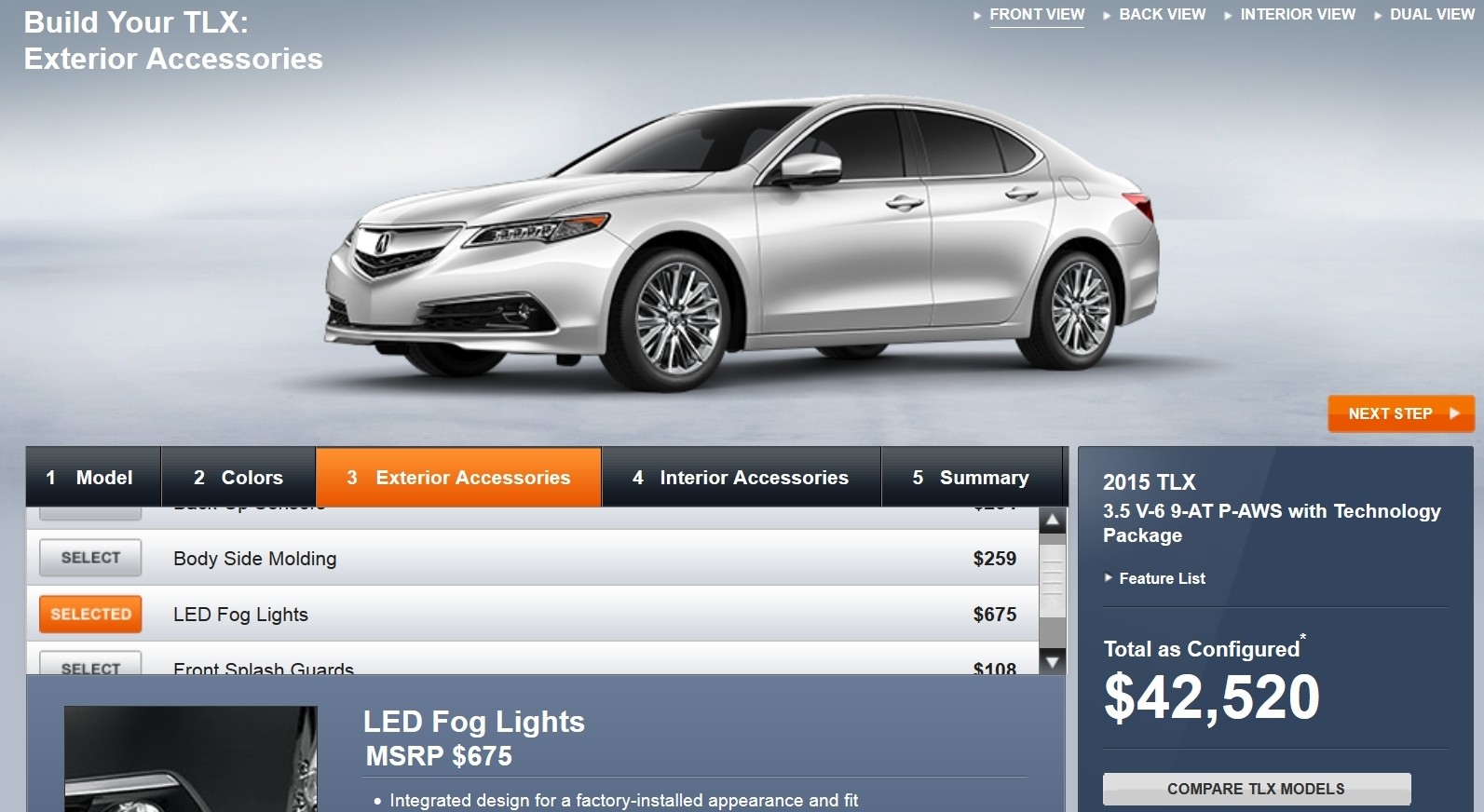Click the LED Fog Lights product thumbnail
The image size is (1484, 812).
(191, 759)
